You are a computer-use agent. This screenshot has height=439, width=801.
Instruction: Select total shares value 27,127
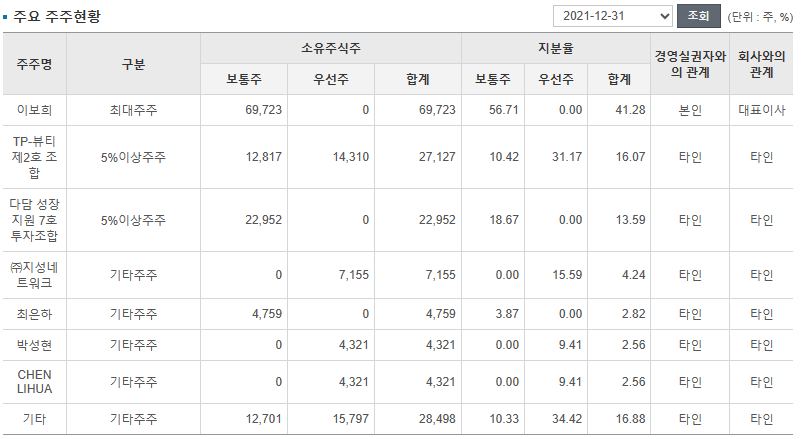(437, 157)
